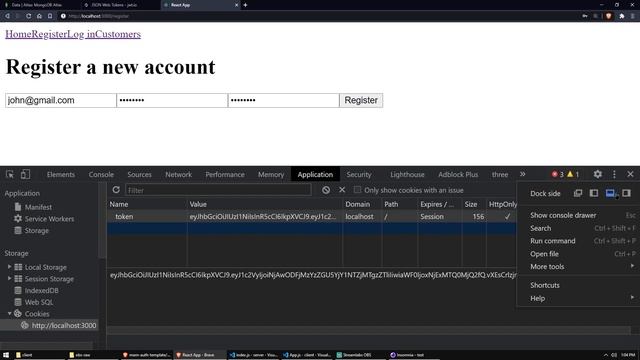Image resolution: width=640 pixels, height=360 pixels.
Task: Select Web SQL in storage tree
Action: tap(39, 302)
